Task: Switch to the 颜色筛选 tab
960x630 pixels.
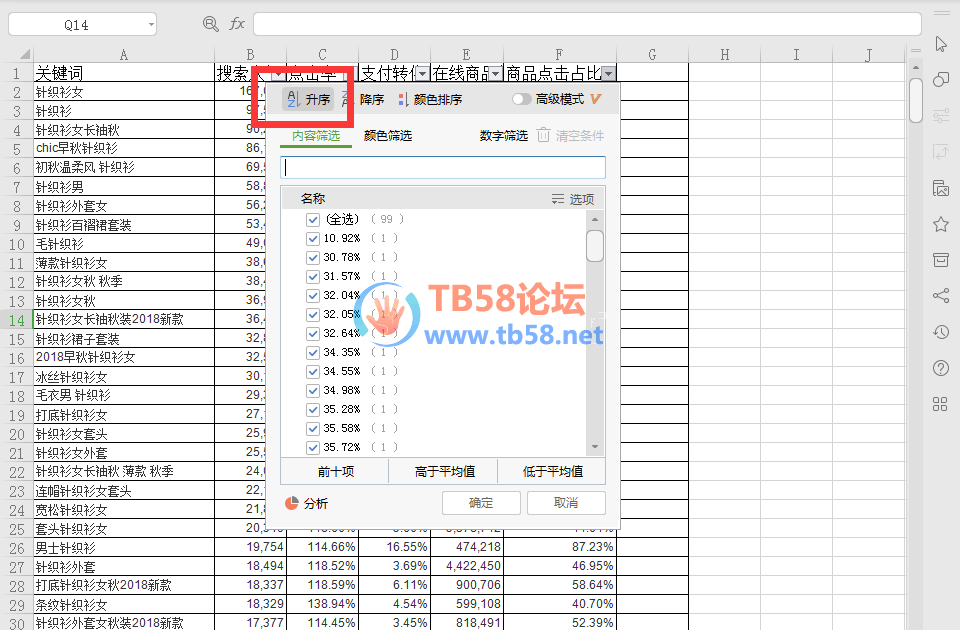Action: pos(388,136)
